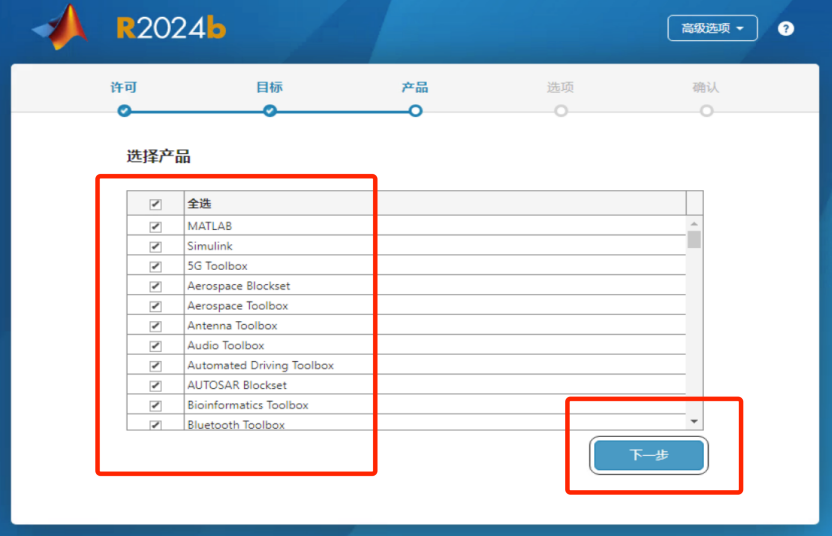Click the product list scrollbar thumb
Image resolution: width=832 pixels, height=536 pixels.
coord(694,239)
